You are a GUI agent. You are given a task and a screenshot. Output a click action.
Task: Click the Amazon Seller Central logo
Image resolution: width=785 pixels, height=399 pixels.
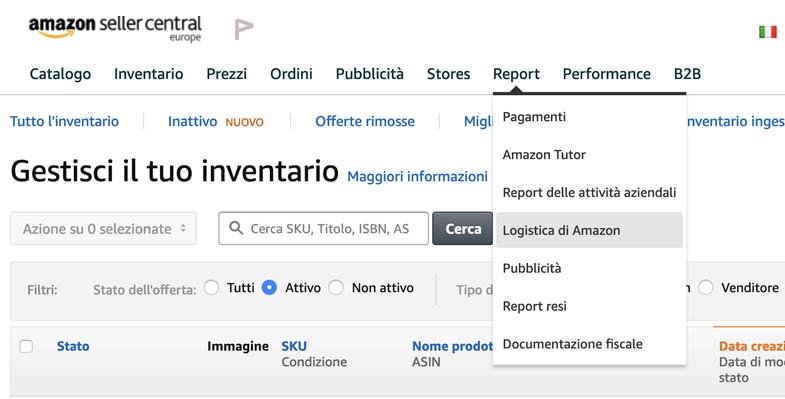pos(115,28)
